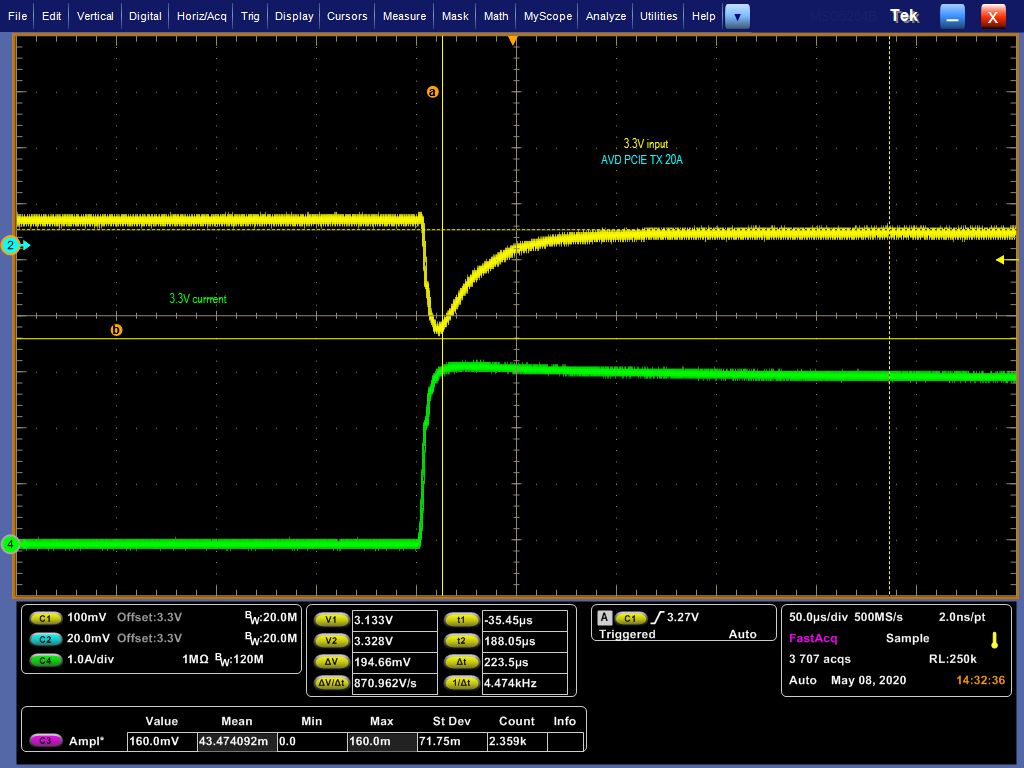Viewport: 1024px width, 768px height.
Task: Open the Math menu
Action: coord(496,16)
